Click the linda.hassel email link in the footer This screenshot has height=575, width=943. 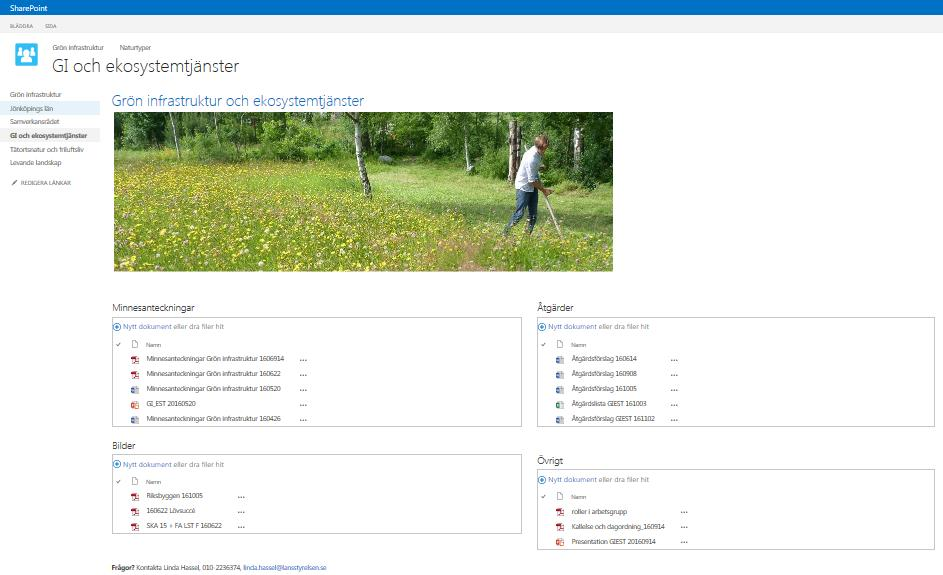284,567
